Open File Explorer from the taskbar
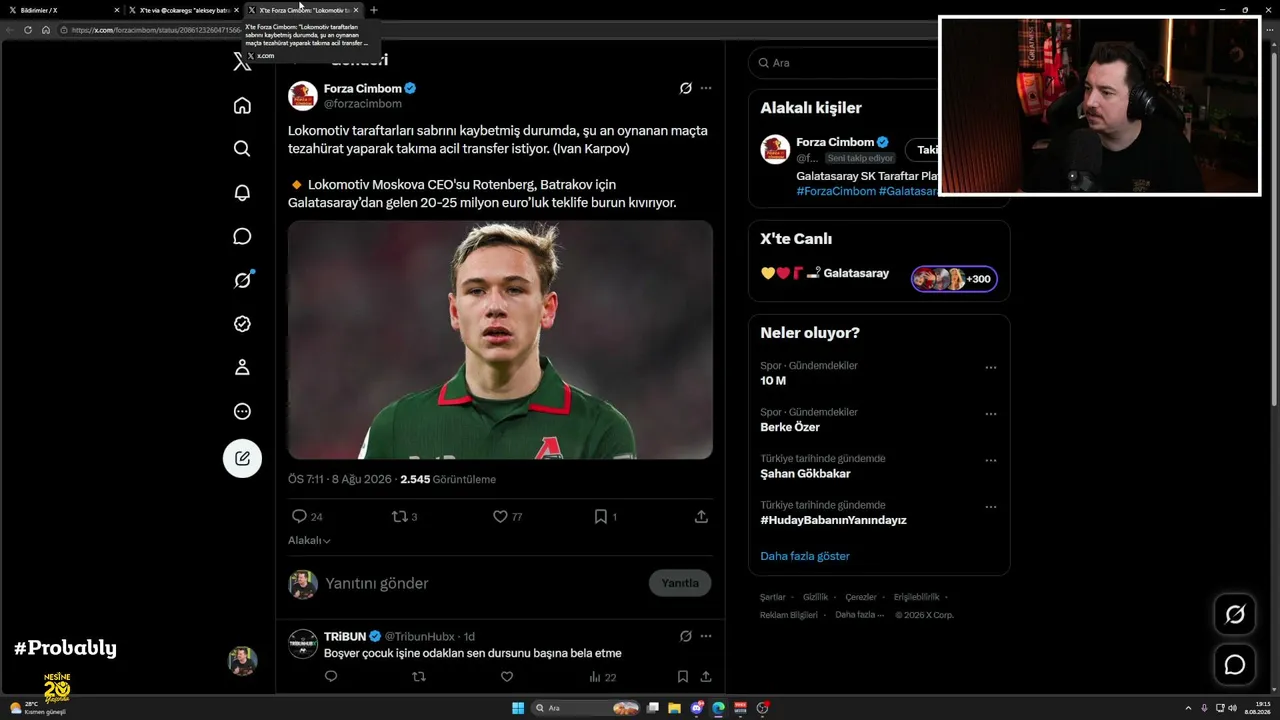 675,708
